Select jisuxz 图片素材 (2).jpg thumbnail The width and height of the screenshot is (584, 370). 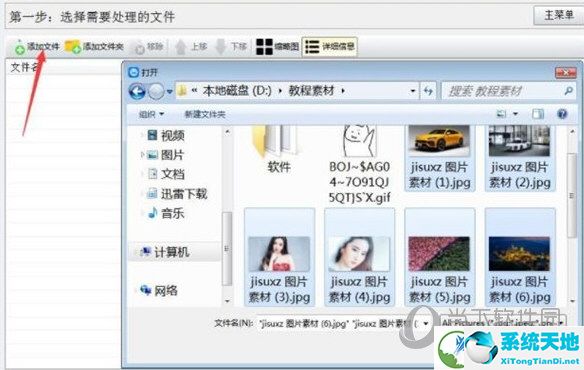coord(520,158)
